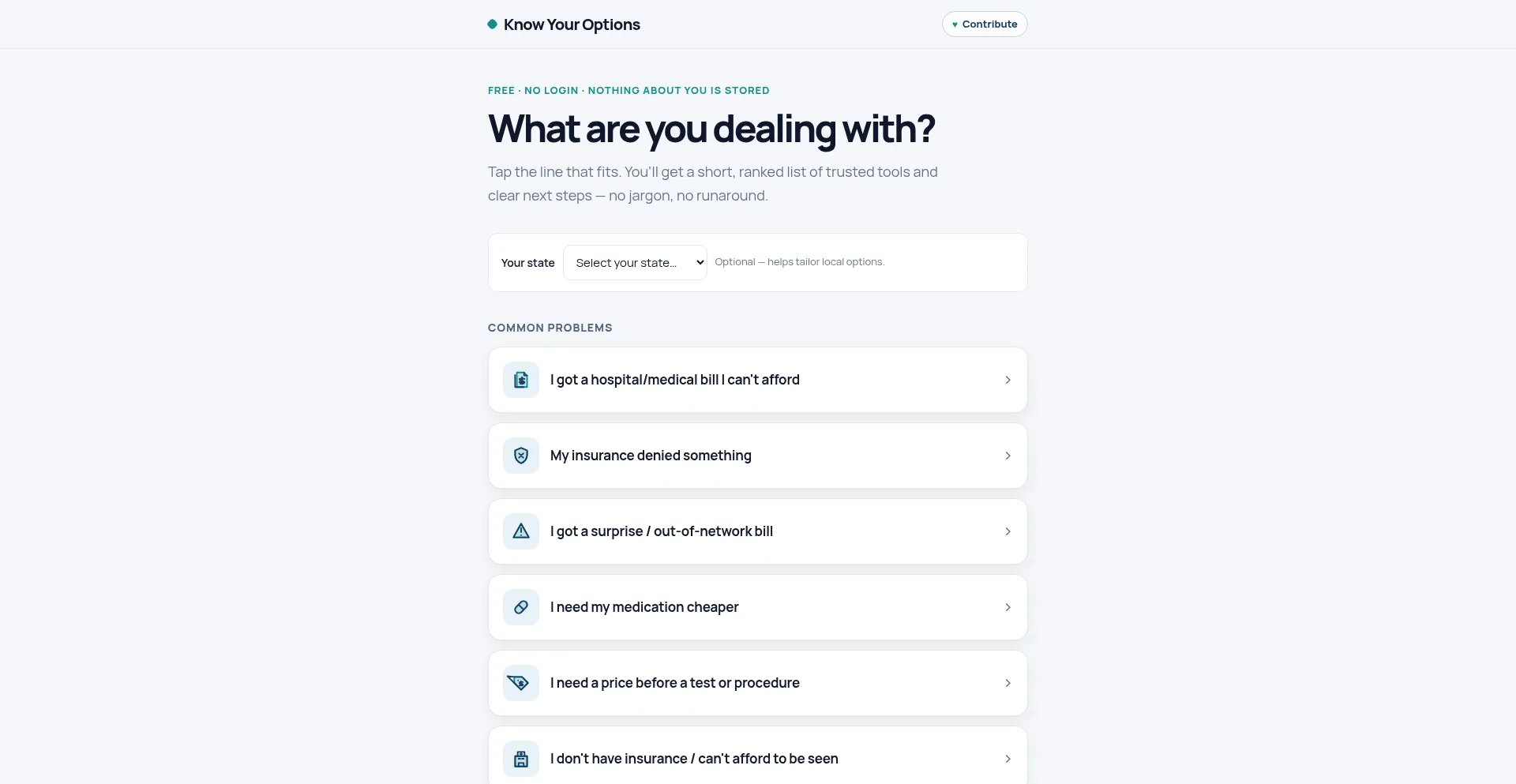Click the no-insurance clinic building icon
Screen dimensions: 1516x784
coord(521,759)
